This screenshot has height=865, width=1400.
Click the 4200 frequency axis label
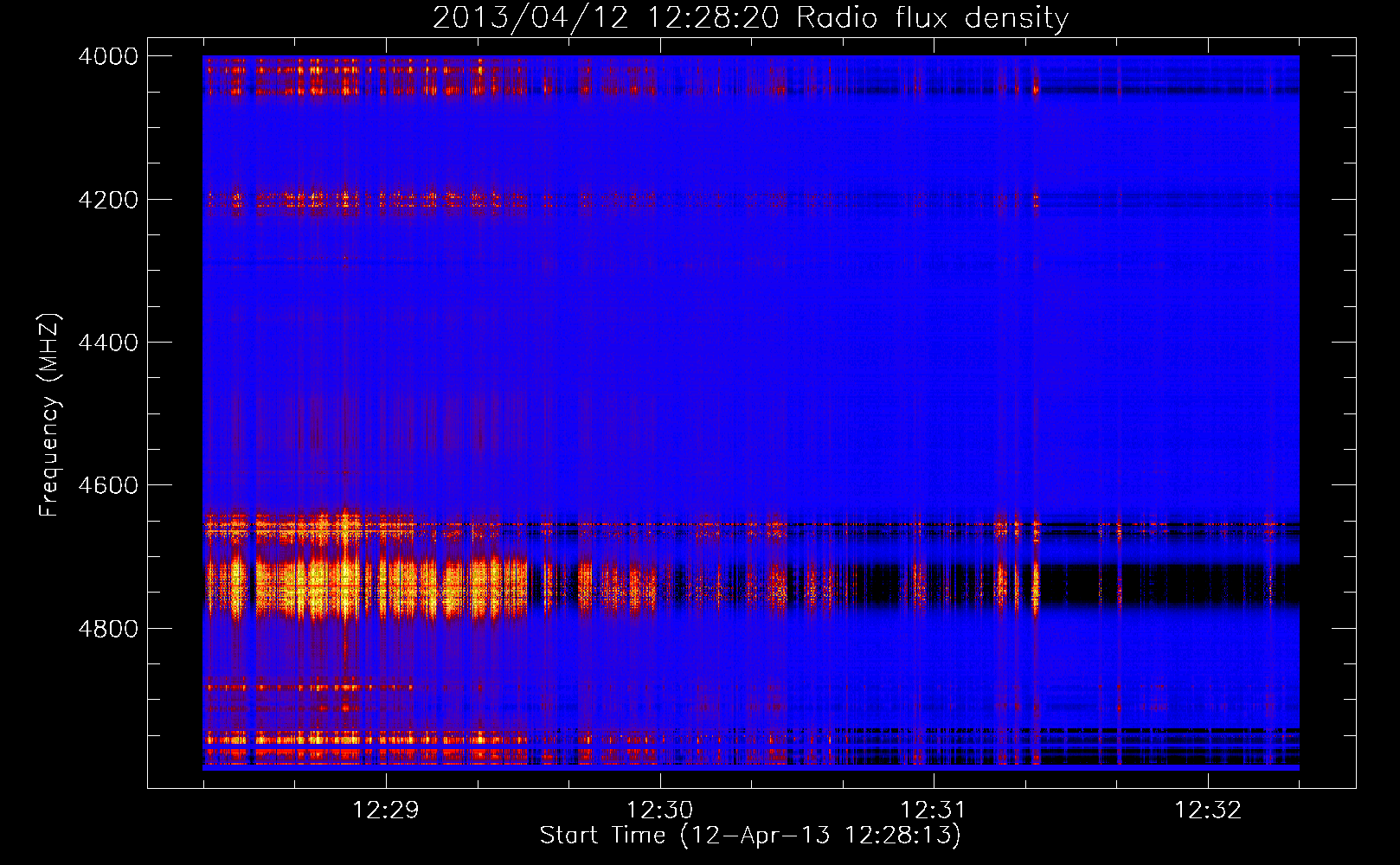[108, 200]
